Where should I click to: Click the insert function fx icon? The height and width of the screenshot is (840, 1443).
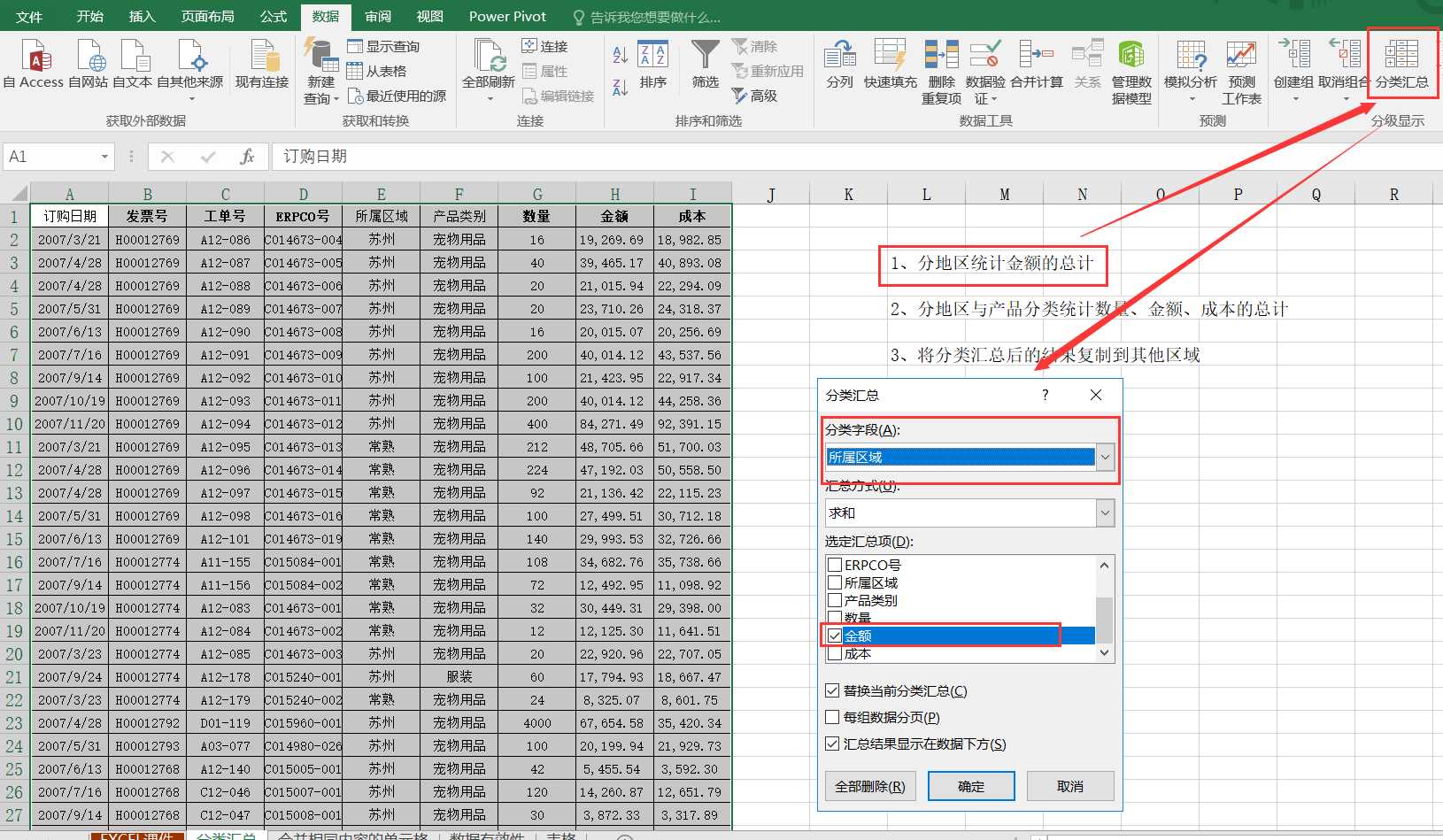coord(247,157)
